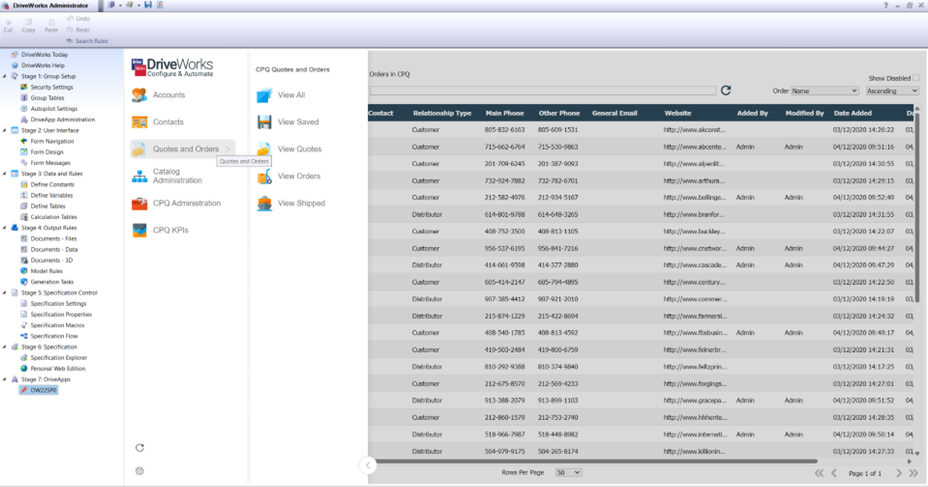Click the Save icon in title bar

(148, 5)
